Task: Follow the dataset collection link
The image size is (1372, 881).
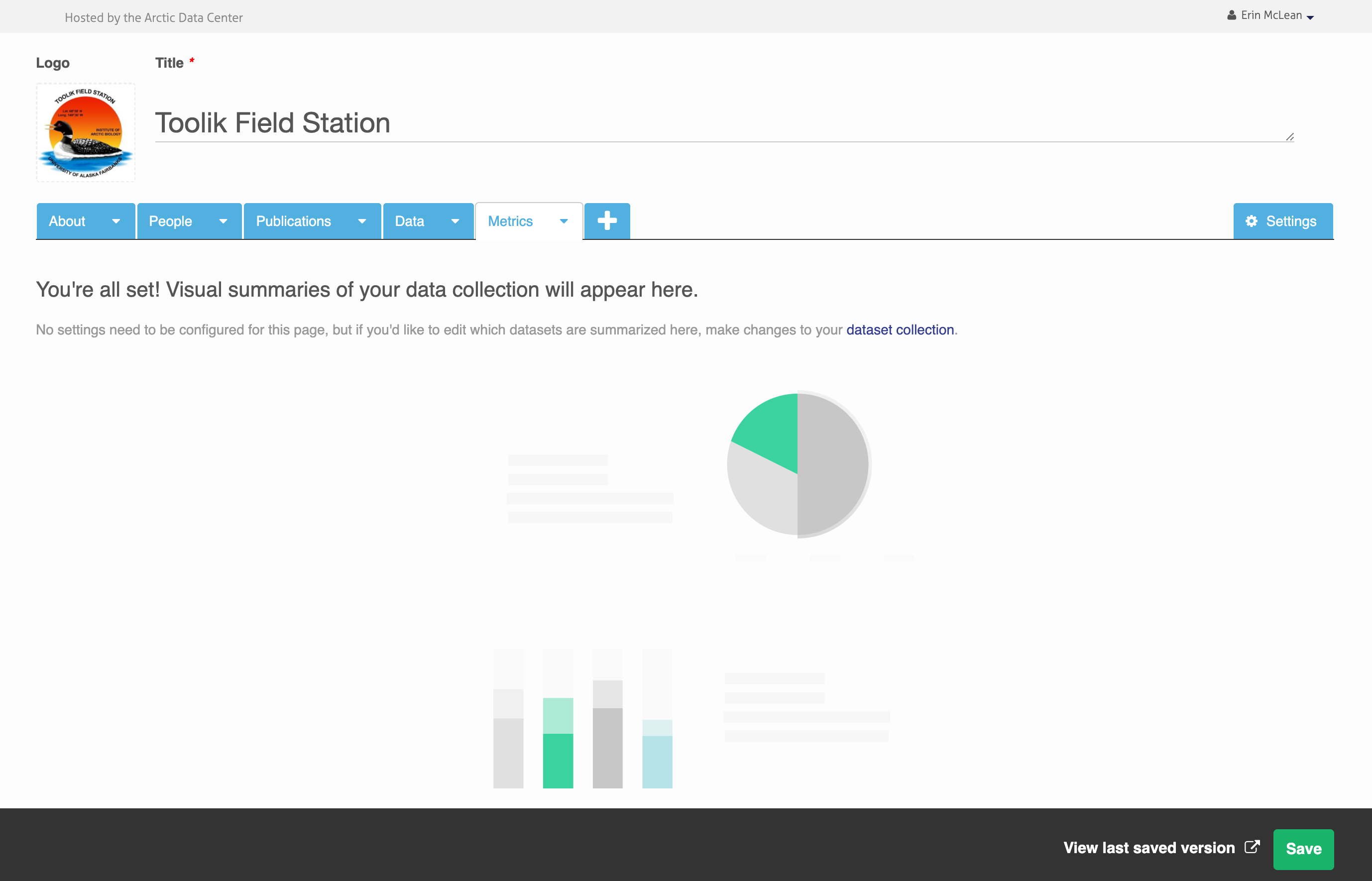Action: (900, 330)
